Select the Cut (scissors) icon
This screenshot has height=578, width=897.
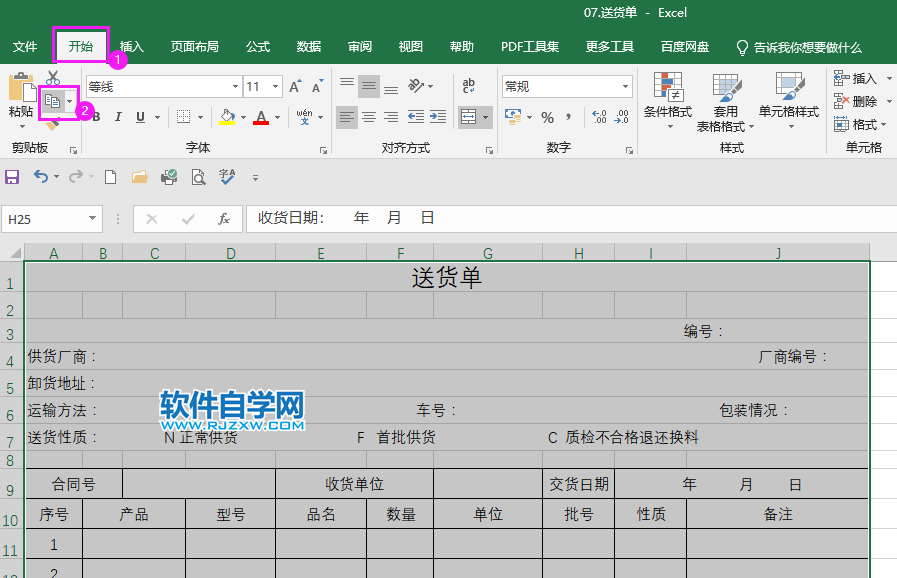pos(53,78)
